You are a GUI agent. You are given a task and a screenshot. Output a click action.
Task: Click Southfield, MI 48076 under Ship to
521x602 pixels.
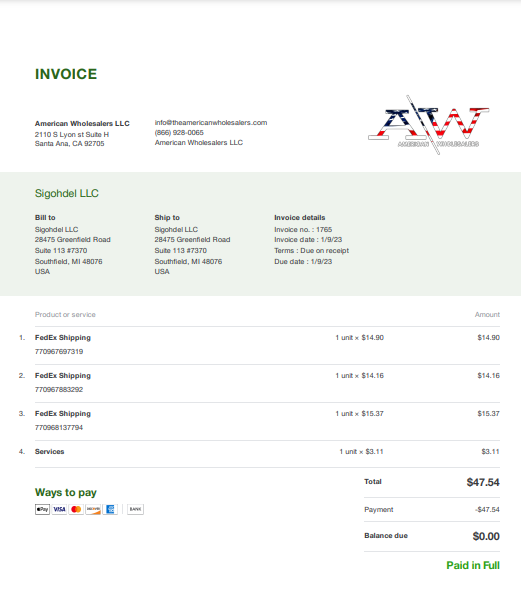pos(188,261)
